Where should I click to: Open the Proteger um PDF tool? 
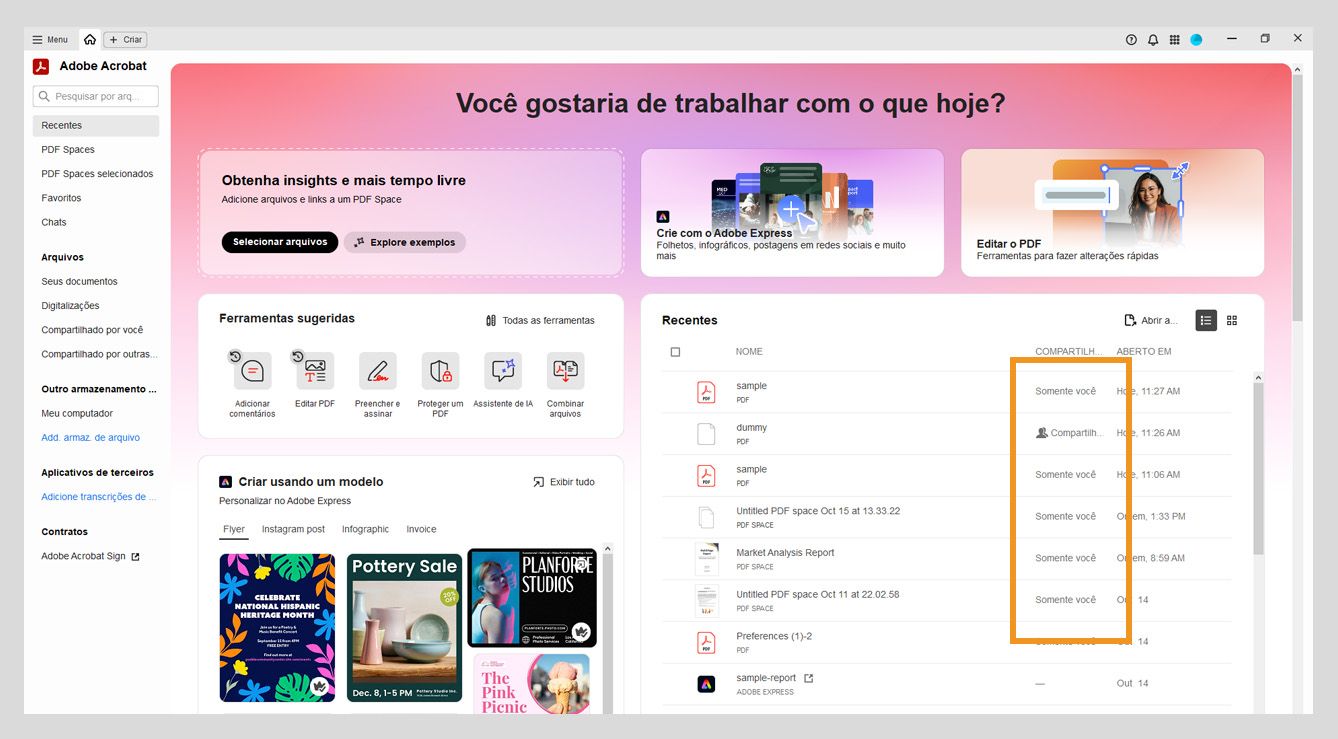point(440,371)
